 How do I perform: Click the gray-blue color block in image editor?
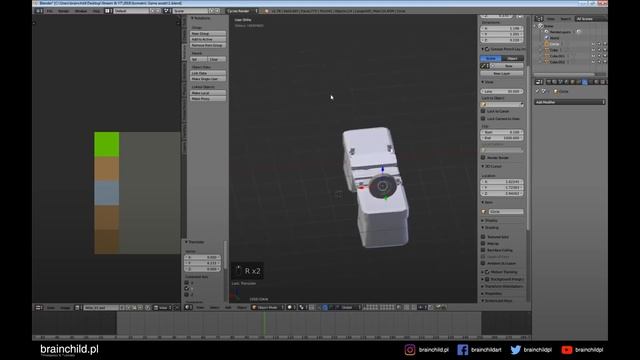click(x=107, y=193)
